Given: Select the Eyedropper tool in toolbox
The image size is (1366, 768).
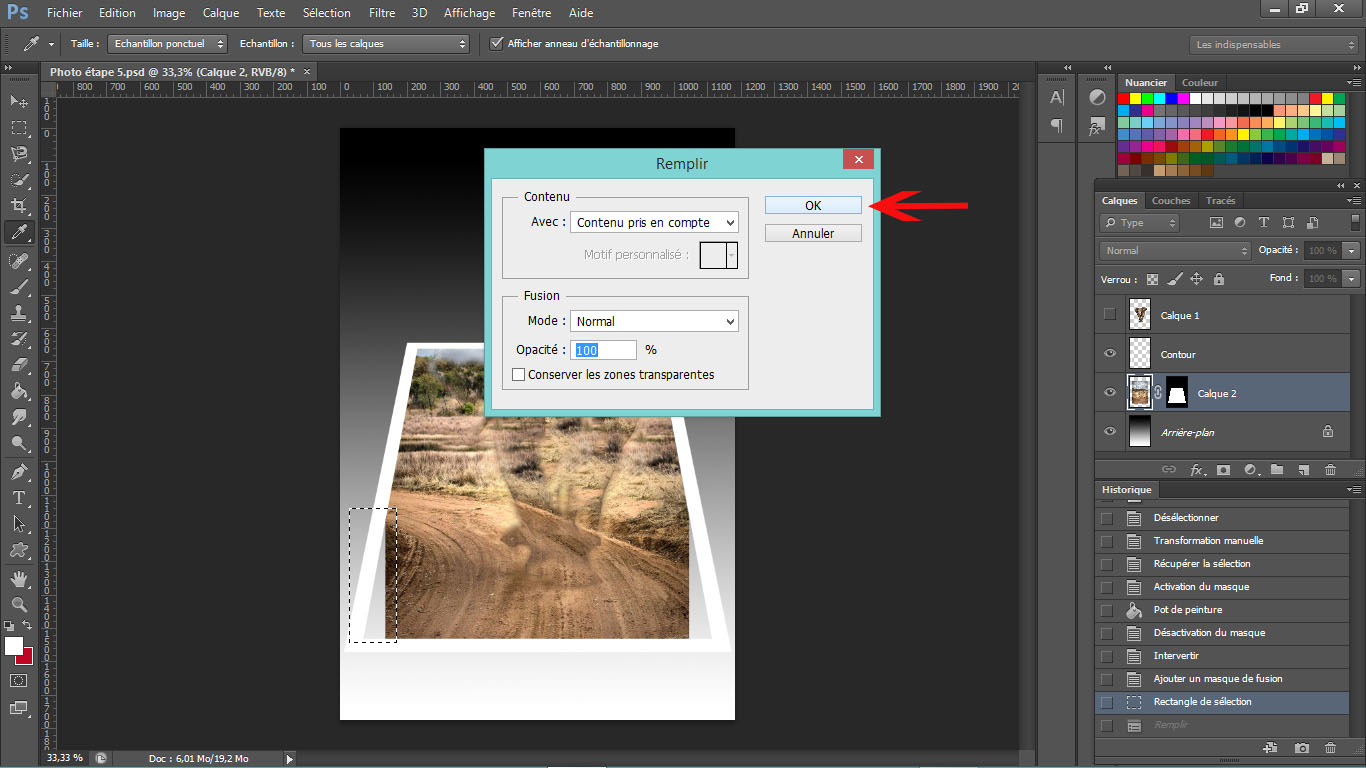Looking at the screenshot, I should click(19, 233).
